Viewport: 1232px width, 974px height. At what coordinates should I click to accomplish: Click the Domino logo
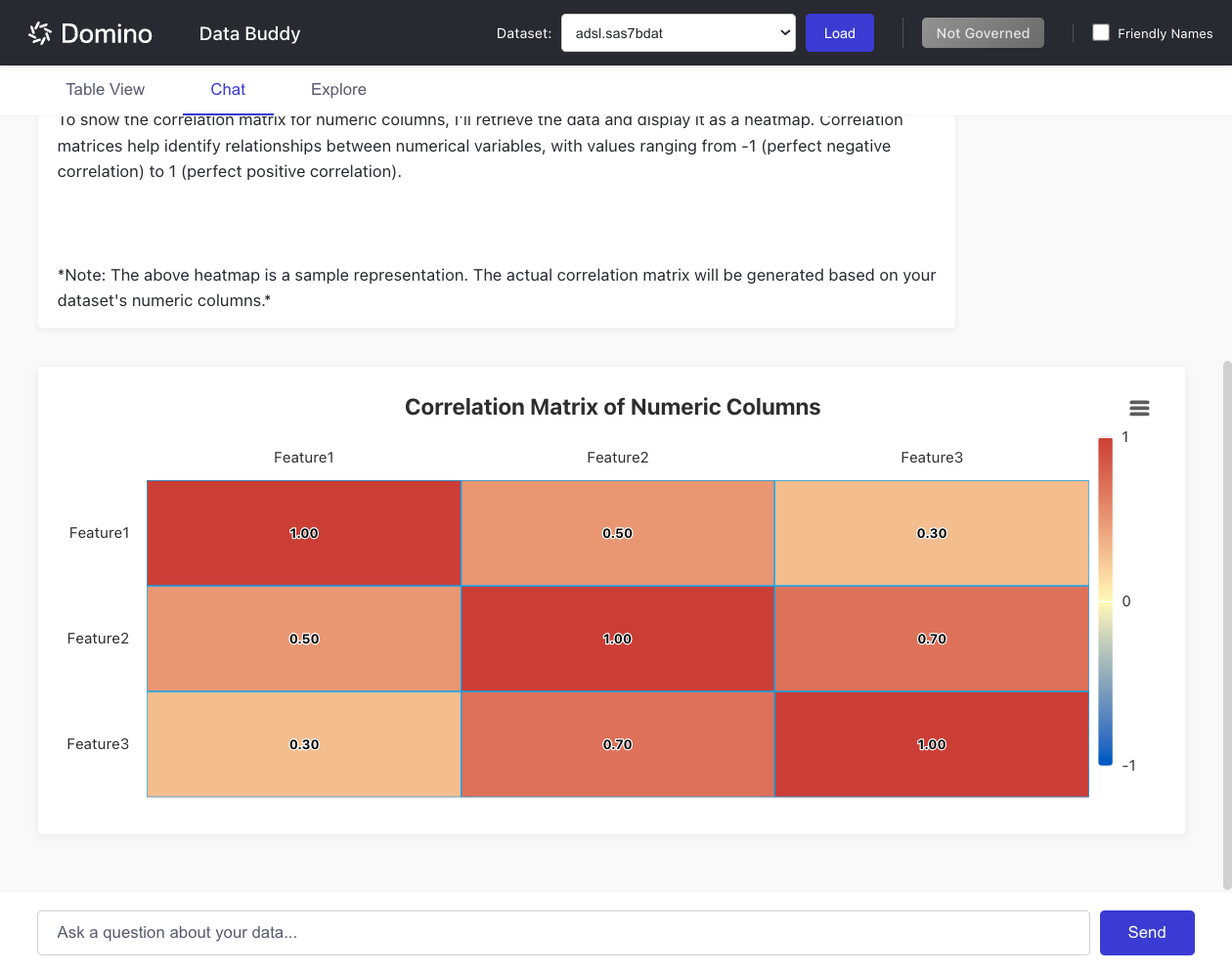pyautogui.click(x=90, y=32)
